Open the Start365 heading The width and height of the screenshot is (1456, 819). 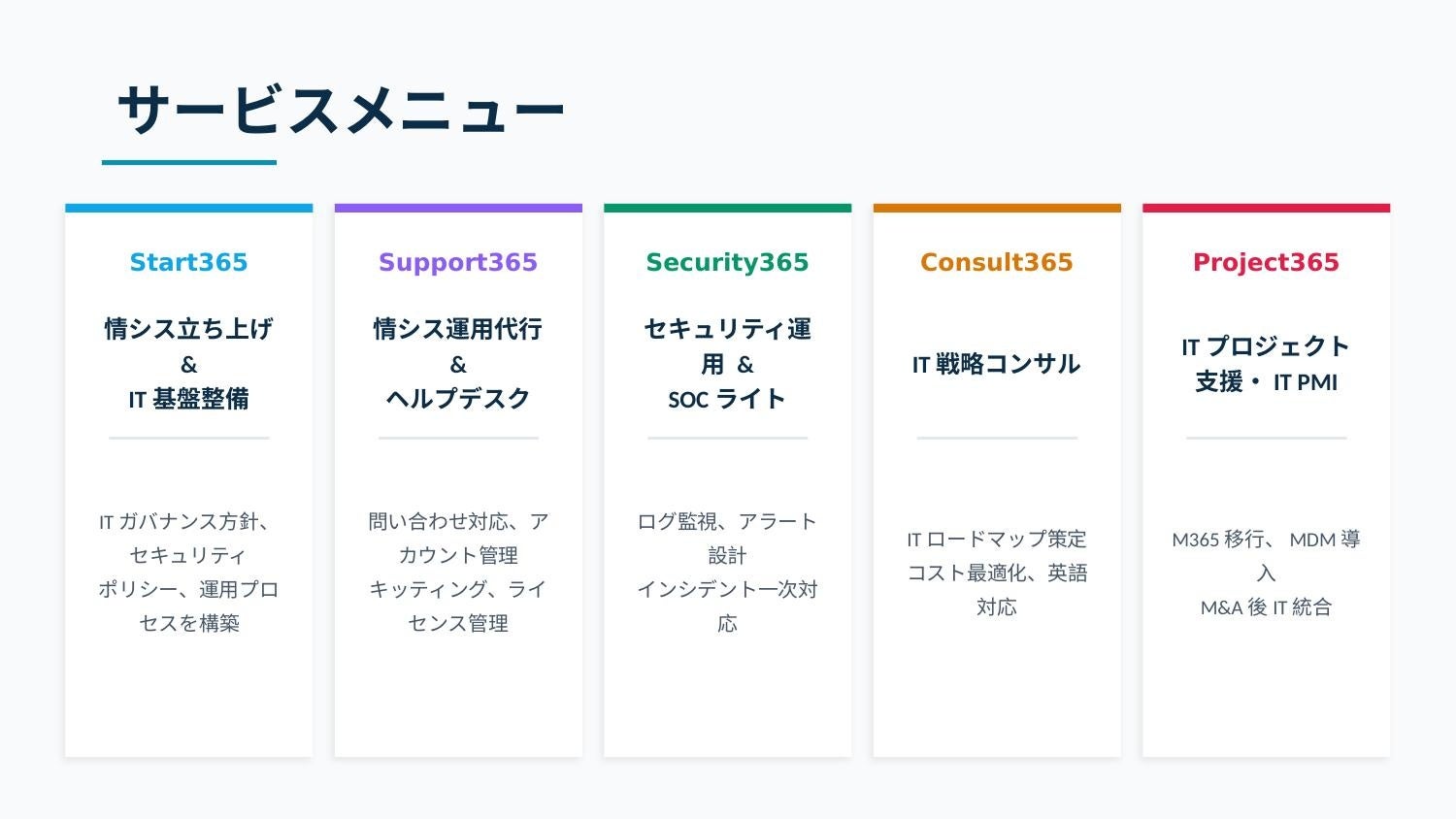coord(188,262)
